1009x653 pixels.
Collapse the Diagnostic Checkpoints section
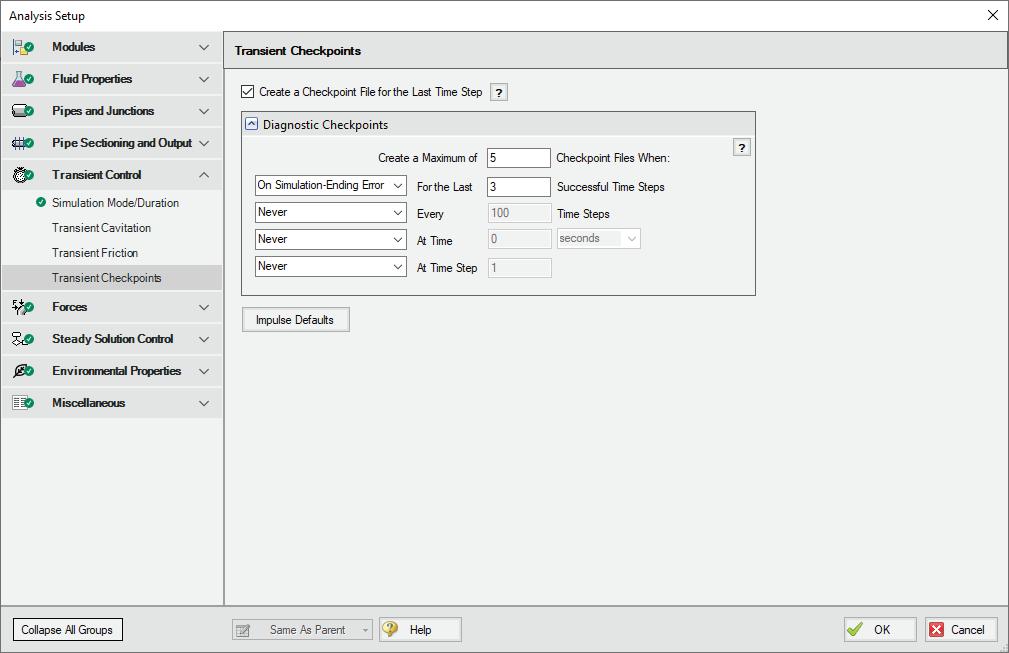(x=252, y=124)
